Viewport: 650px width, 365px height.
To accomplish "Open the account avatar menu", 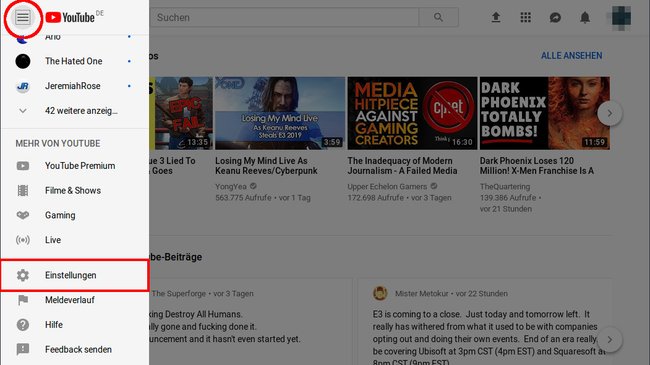I will tap(621, 17).
